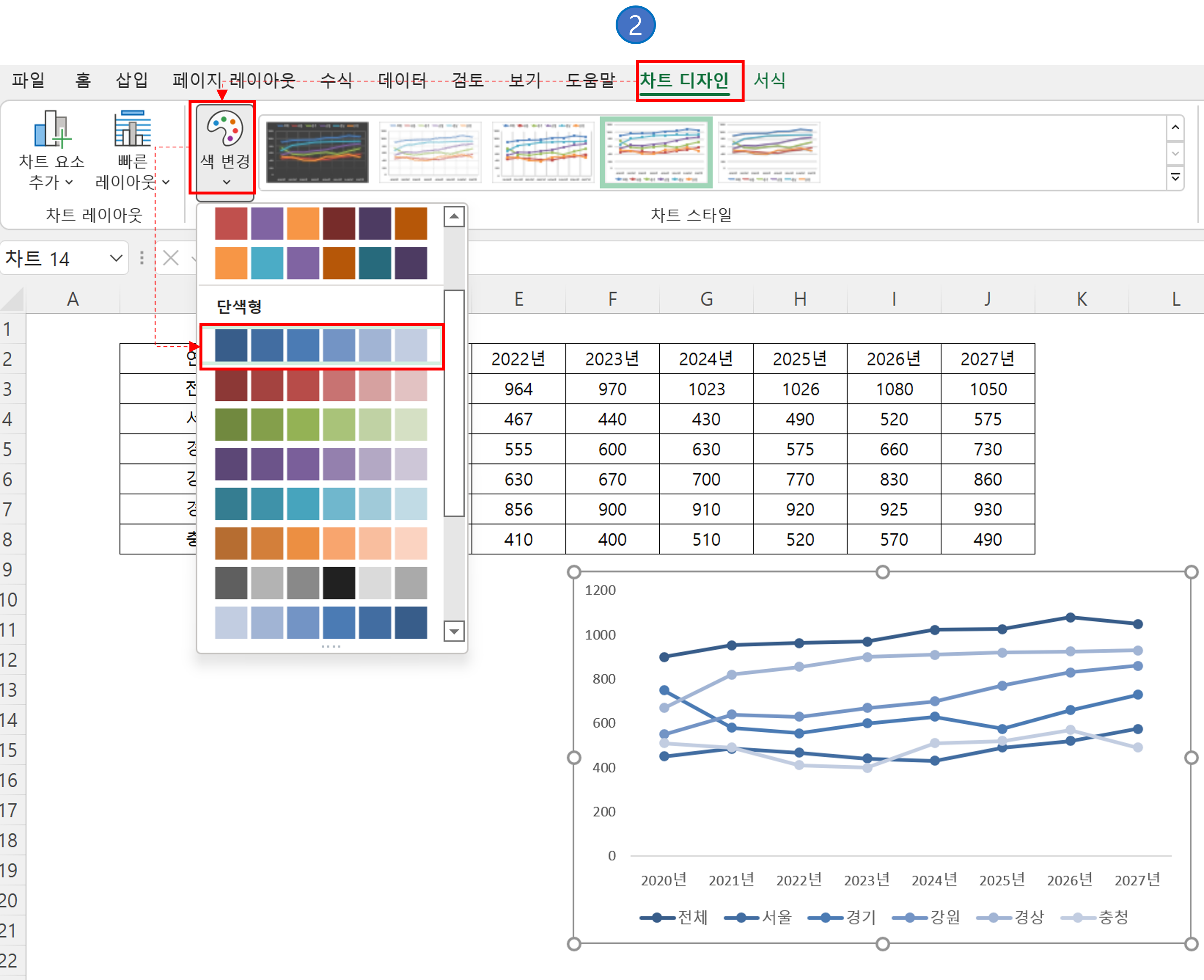1204x980 pixels.
Task: Select the dark background chart style thumbnail
Action: 317,152
